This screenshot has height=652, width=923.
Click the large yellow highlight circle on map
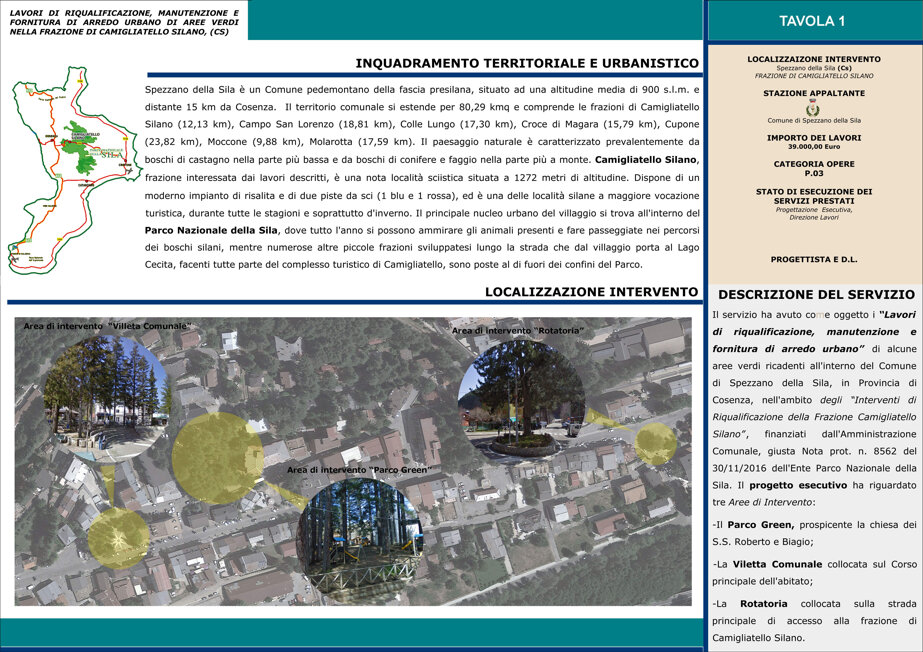click(x=217, y=458)
